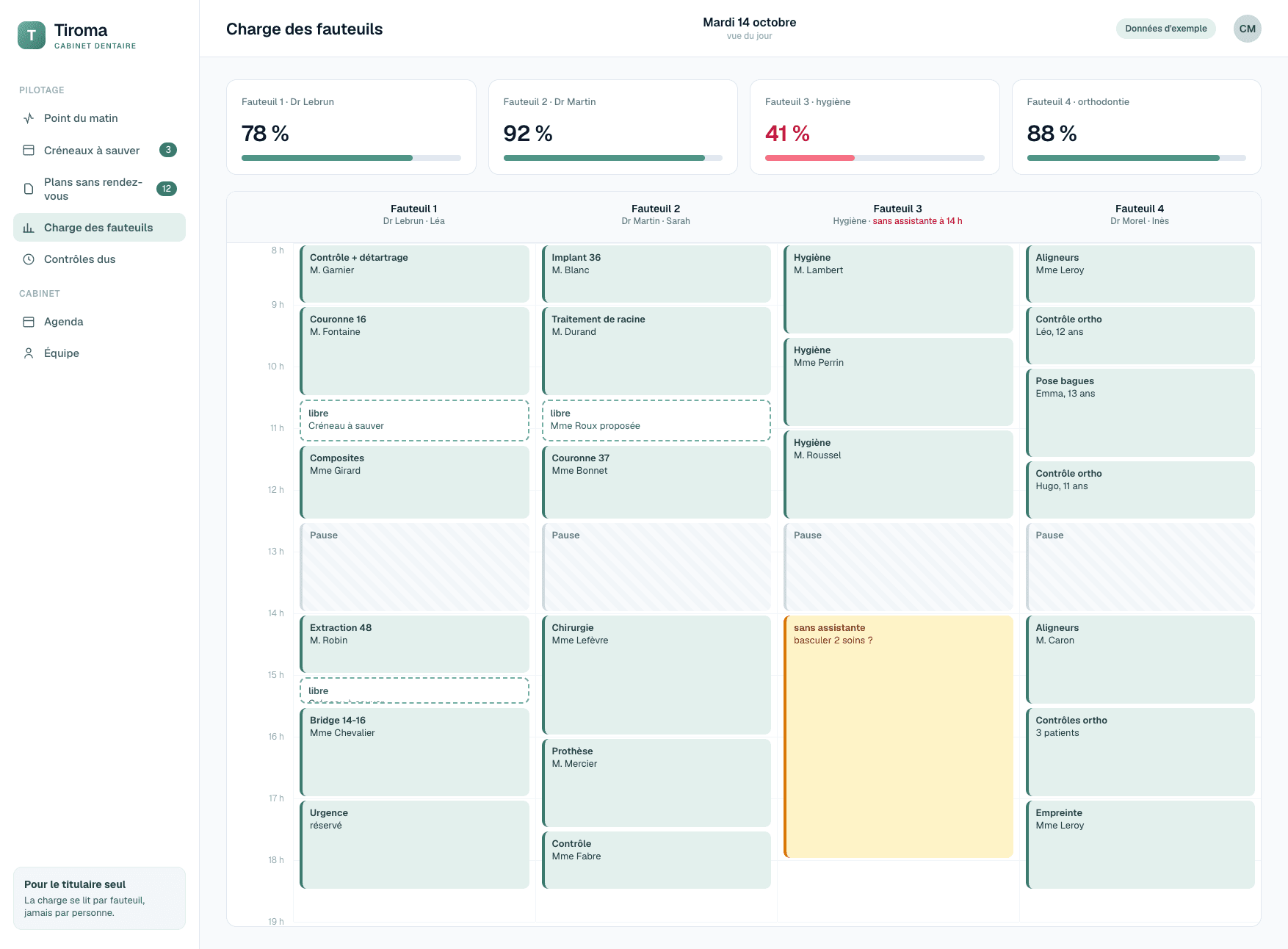
Task: Open the free slot proposed to Mme Roux
Action: 656,420
